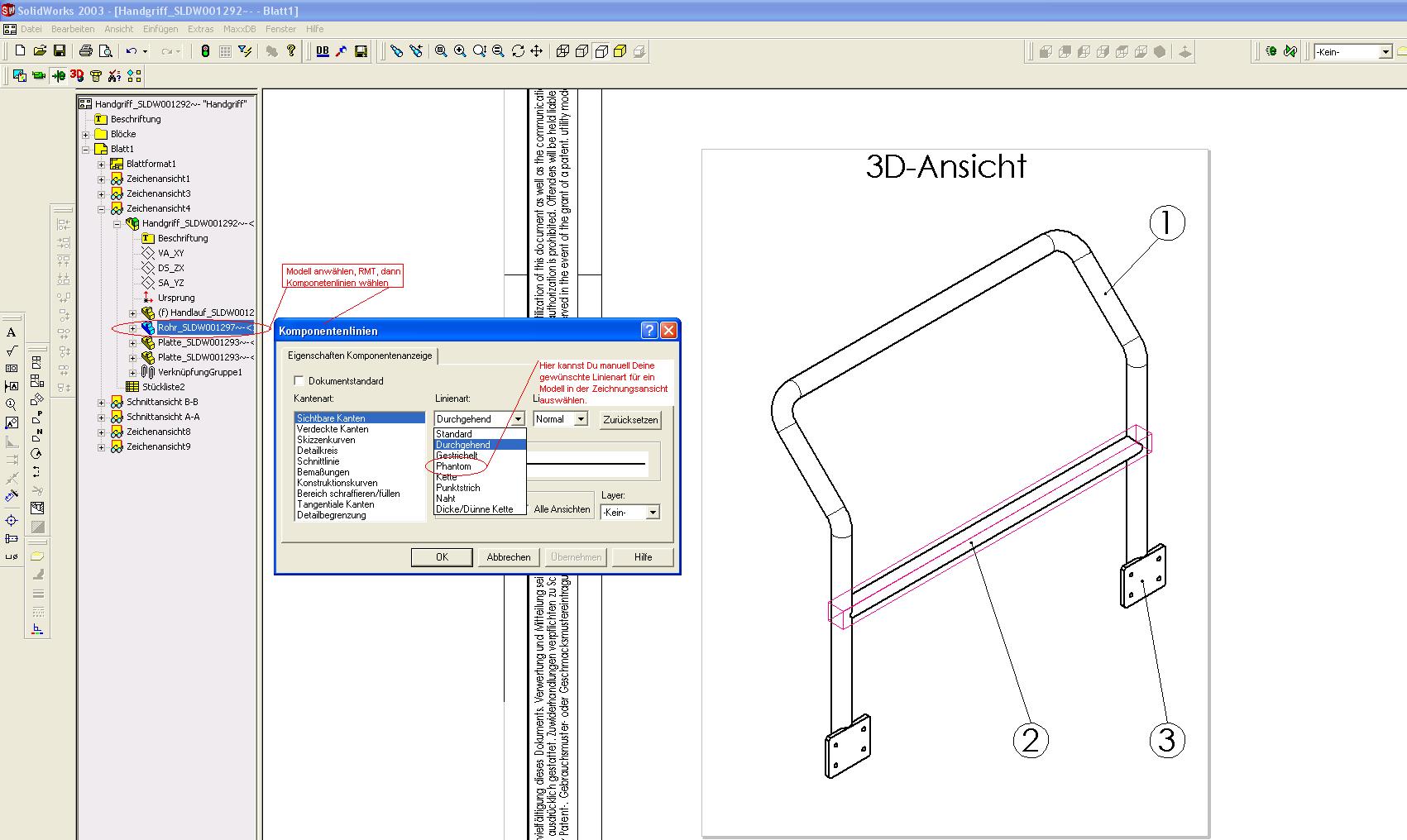Open the Fenster menu
Image resolution: width=1407 pixels, height=840 pixels.
280,29
